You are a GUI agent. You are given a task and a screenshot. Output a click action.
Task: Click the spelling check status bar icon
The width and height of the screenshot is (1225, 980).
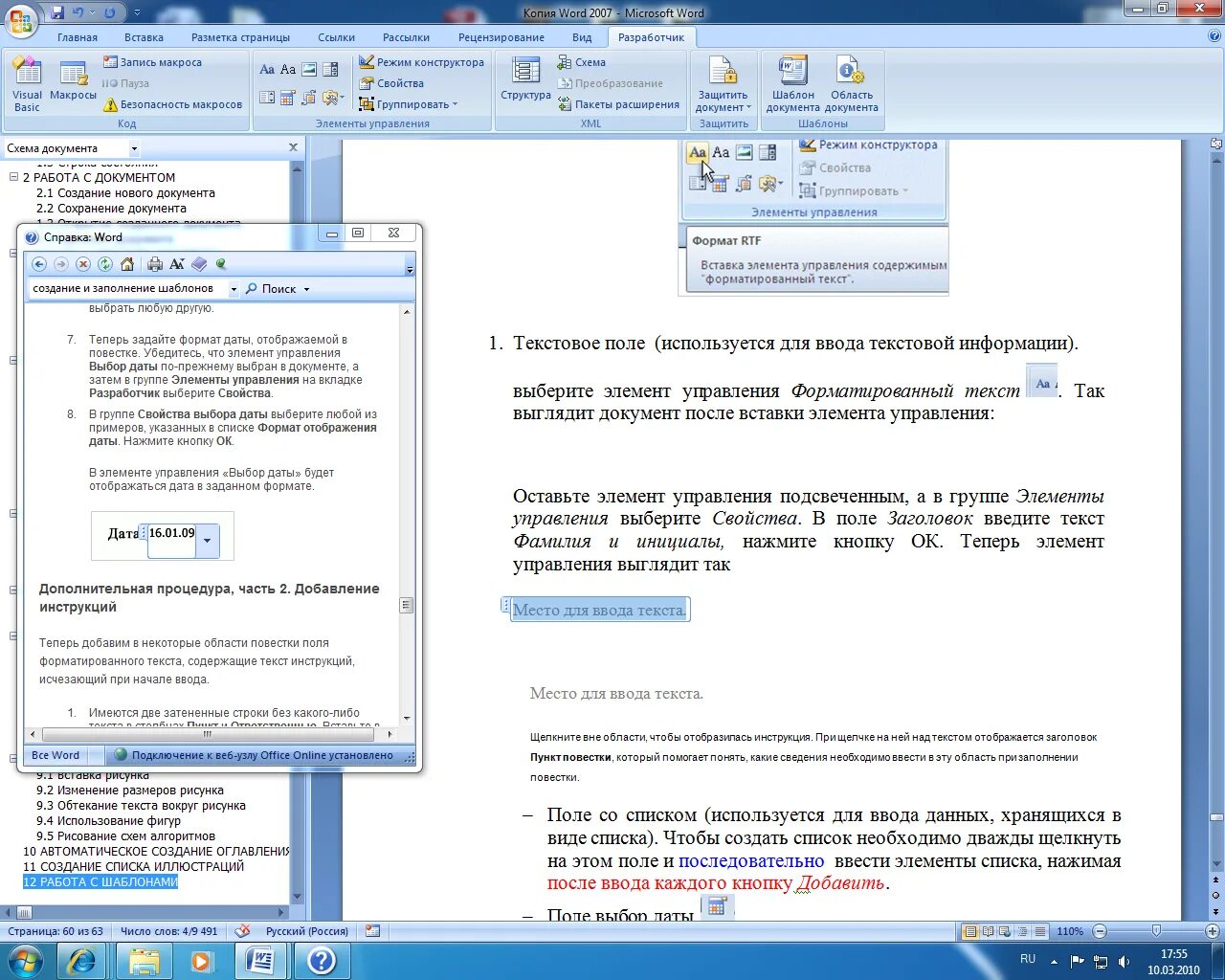(243, 931)
